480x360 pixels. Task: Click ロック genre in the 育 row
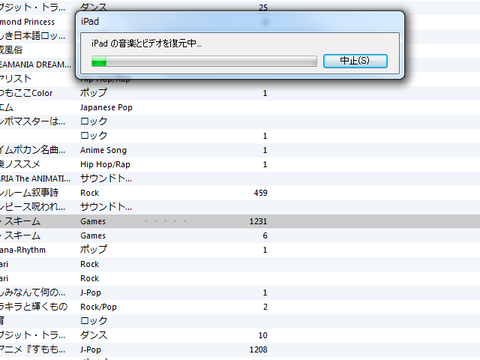pos(94,321)
